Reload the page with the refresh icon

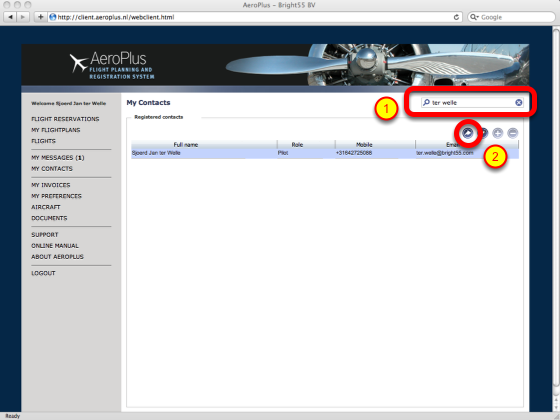pos(456,17)
